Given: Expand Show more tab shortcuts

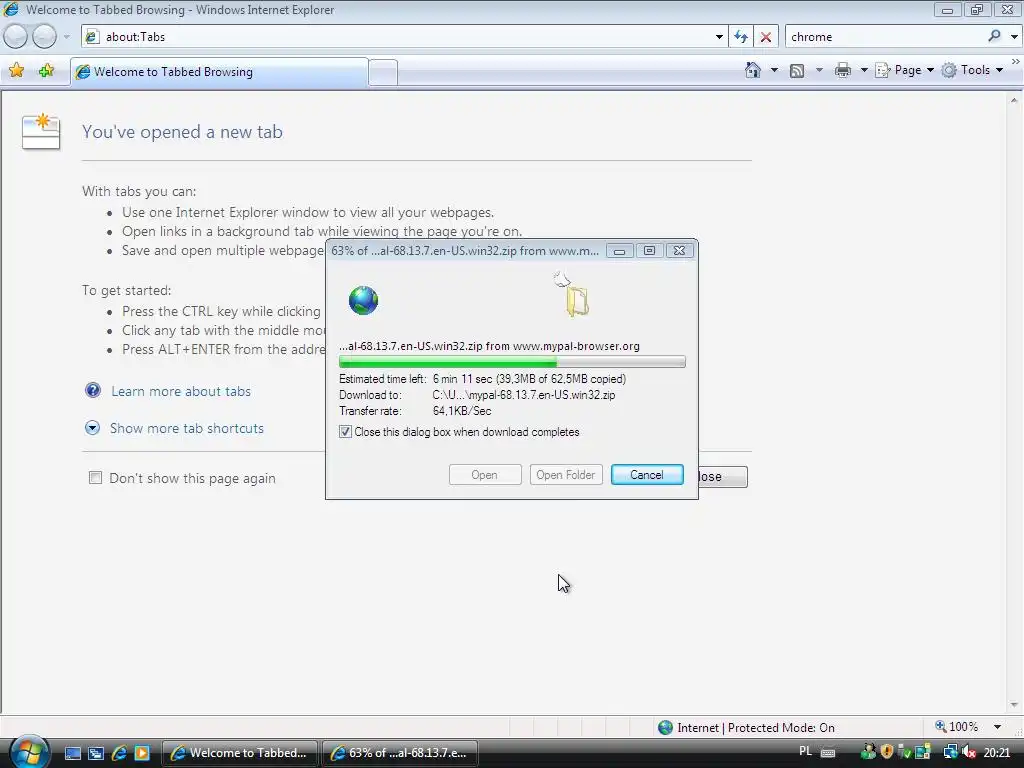Looking at the screenshot, I should coord(187,428).
